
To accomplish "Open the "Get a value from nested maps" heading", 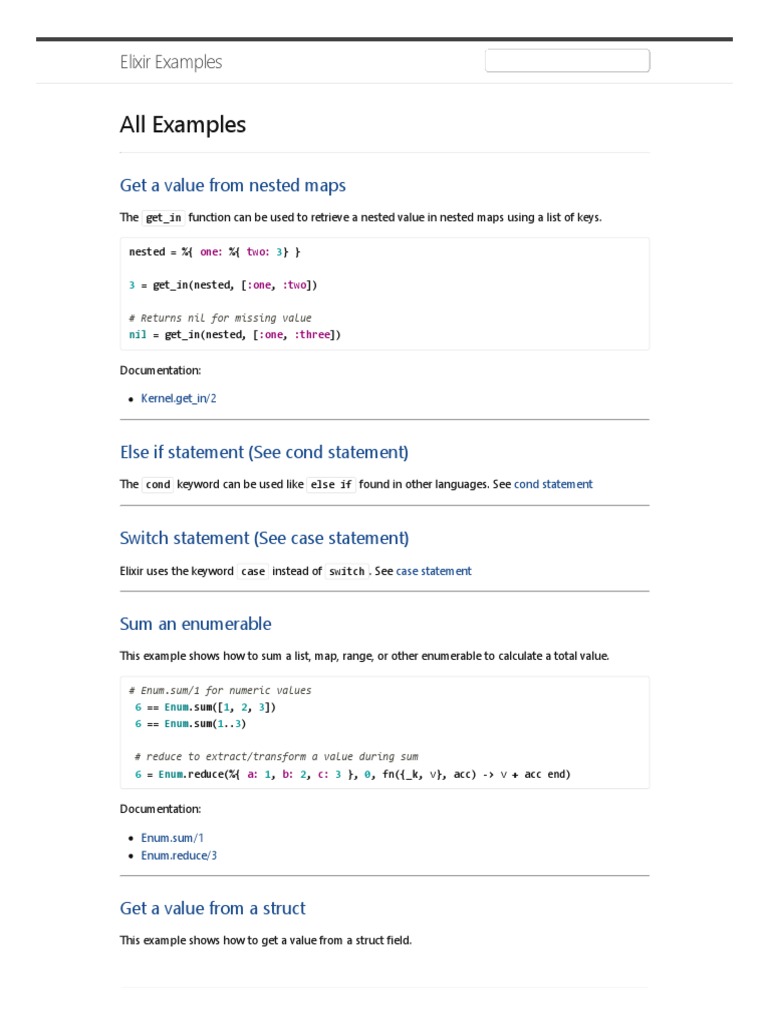I will 232,185.
